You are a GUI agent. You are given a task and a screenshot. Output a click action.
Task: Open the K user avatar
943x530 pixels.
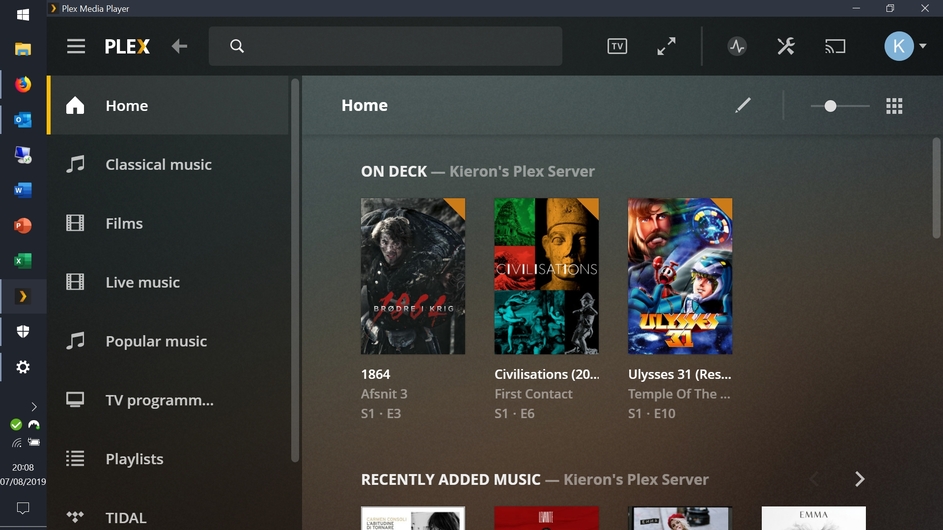898,46
